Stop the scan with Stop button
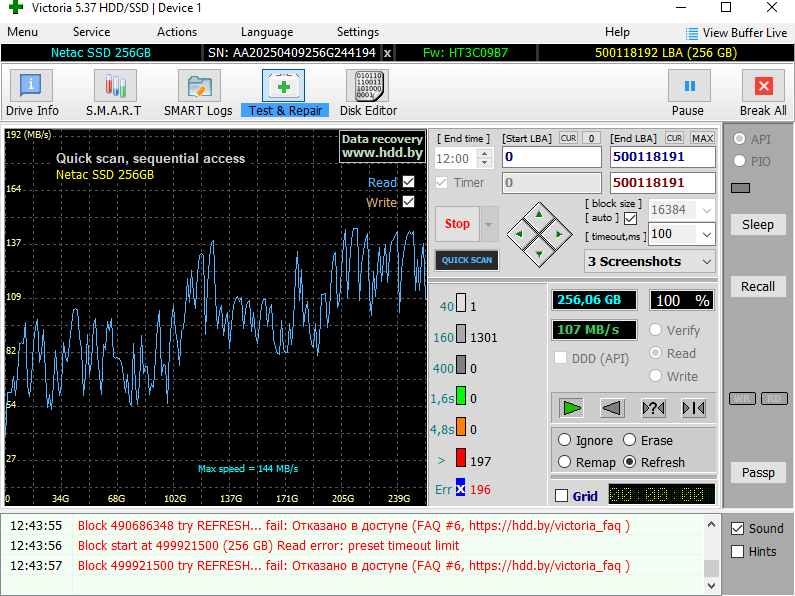 pyautogui.click(x=457, y=224)
